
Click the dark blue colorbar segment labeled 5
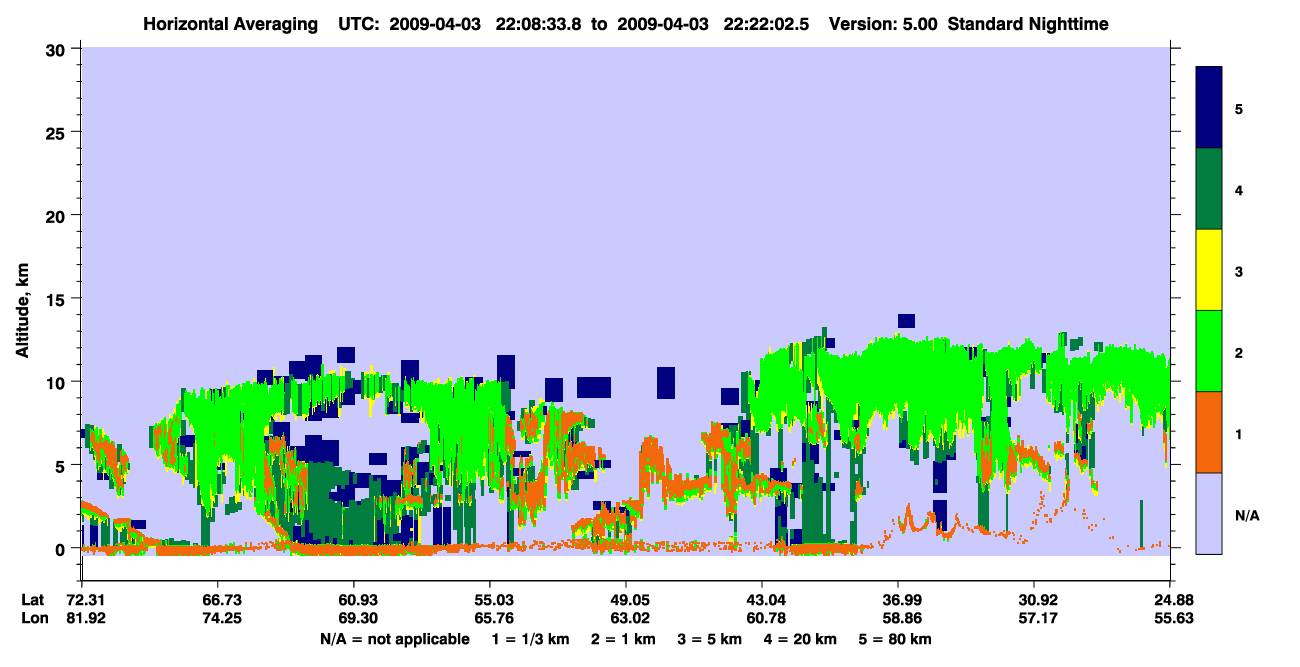1209,108
